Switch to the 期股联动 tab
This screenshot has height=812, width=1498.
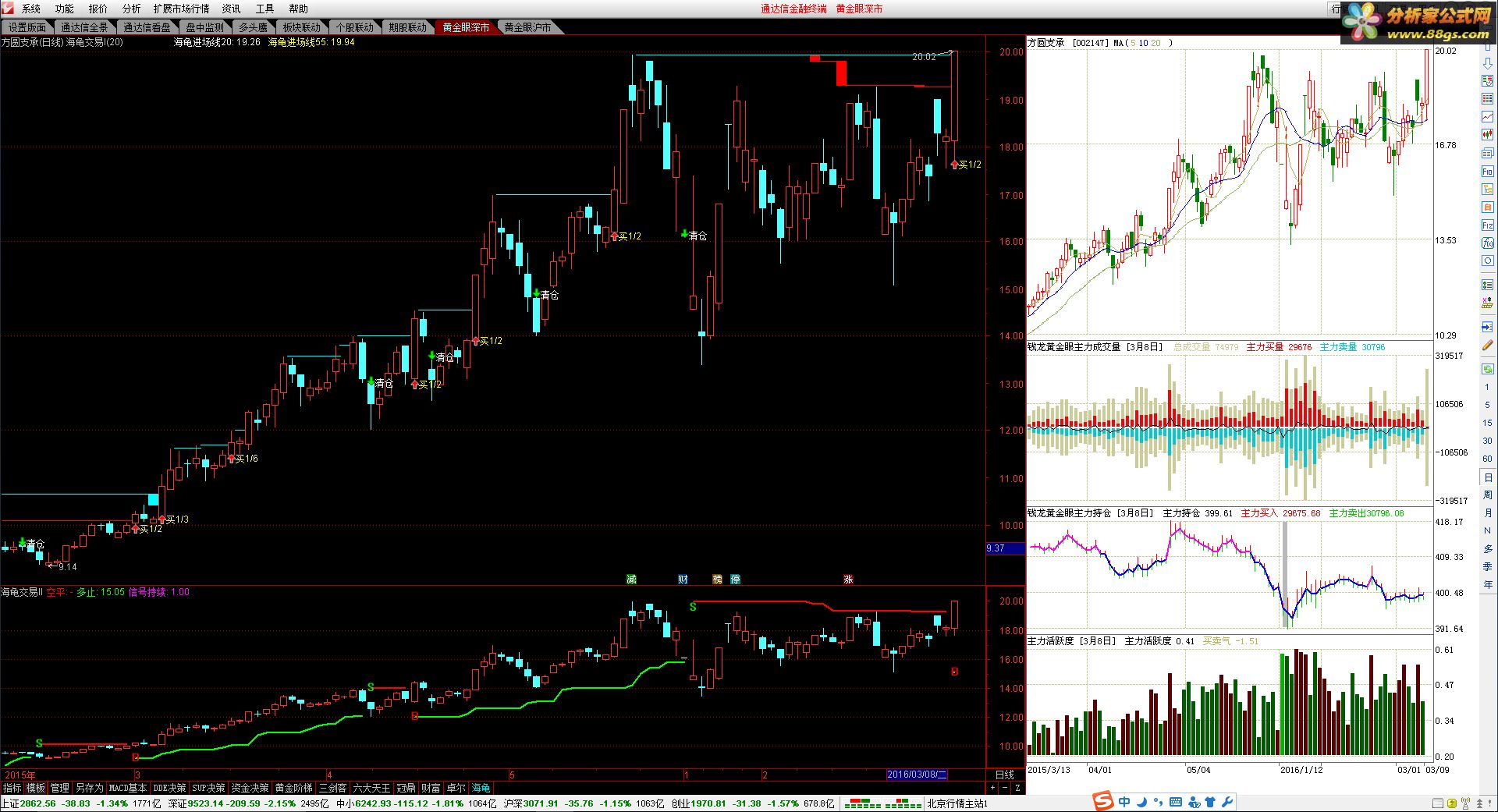tap(408, 27)
